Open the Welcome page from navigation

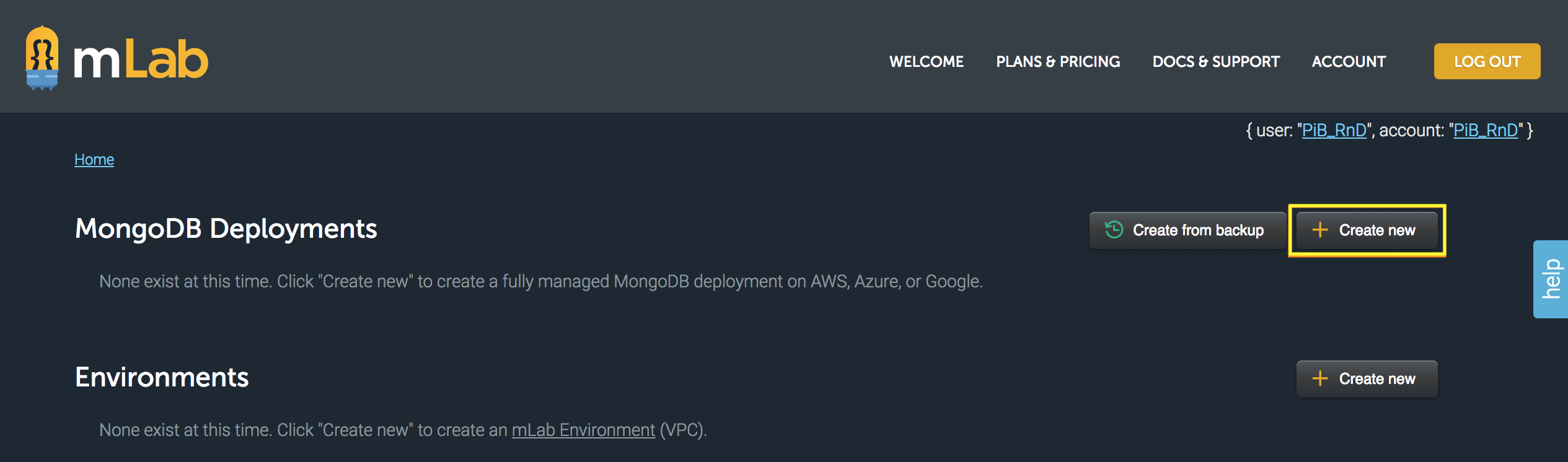click(927, 62)
